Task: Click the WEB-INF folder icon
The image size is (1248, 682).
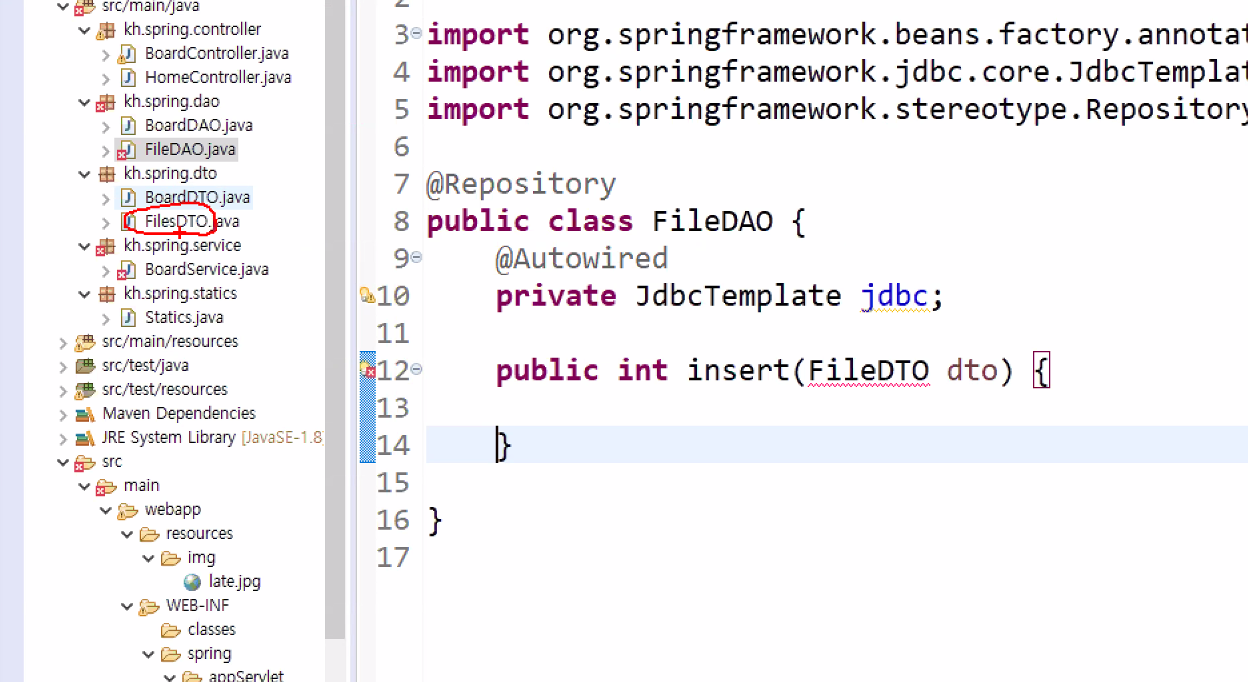Action: tap(148, 605)
